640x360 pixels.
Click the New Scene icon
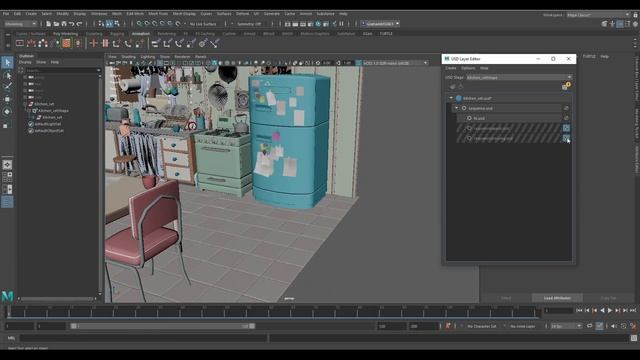49,24
